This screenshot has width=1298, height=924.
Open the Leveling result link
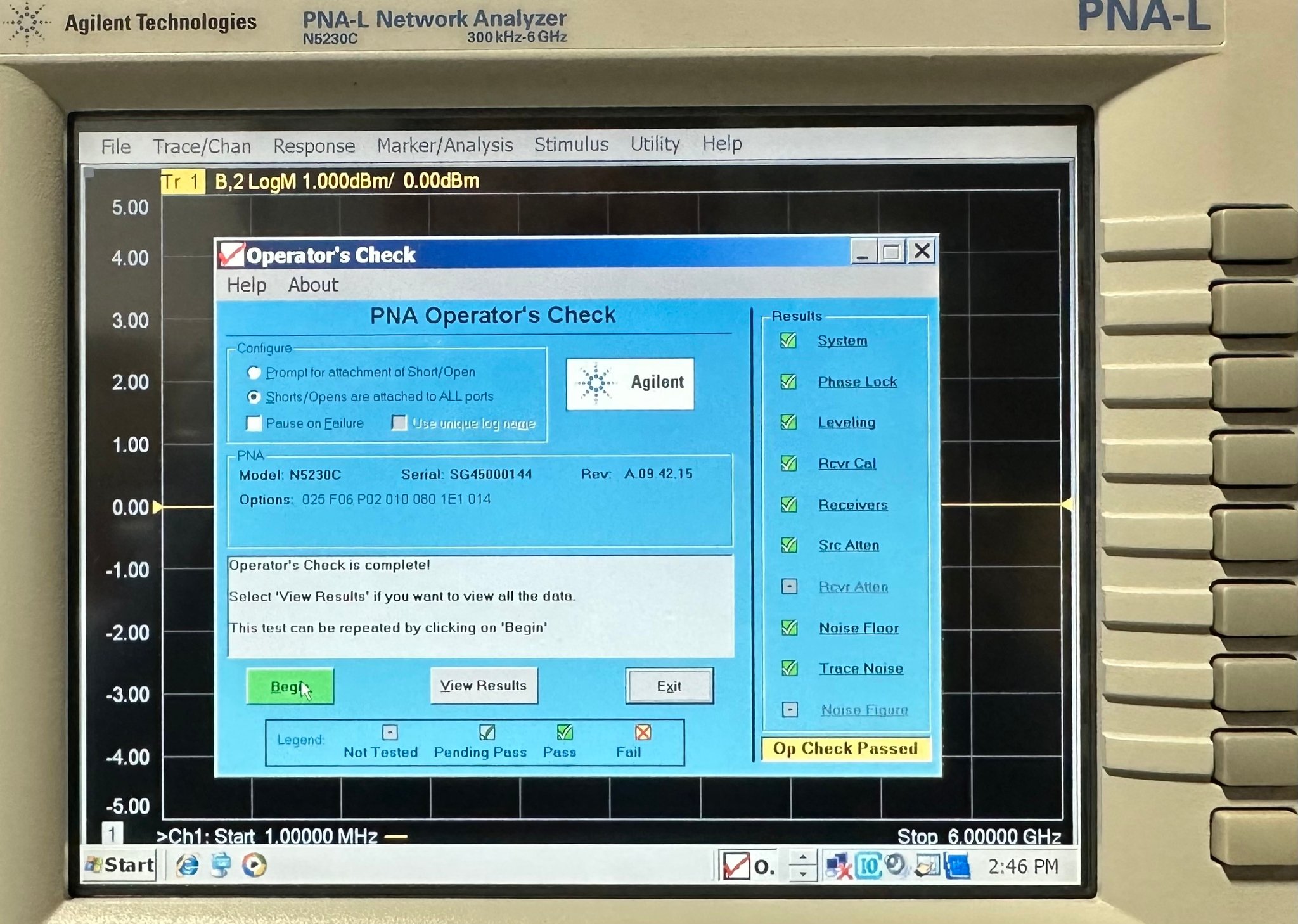tap(847, 422)
